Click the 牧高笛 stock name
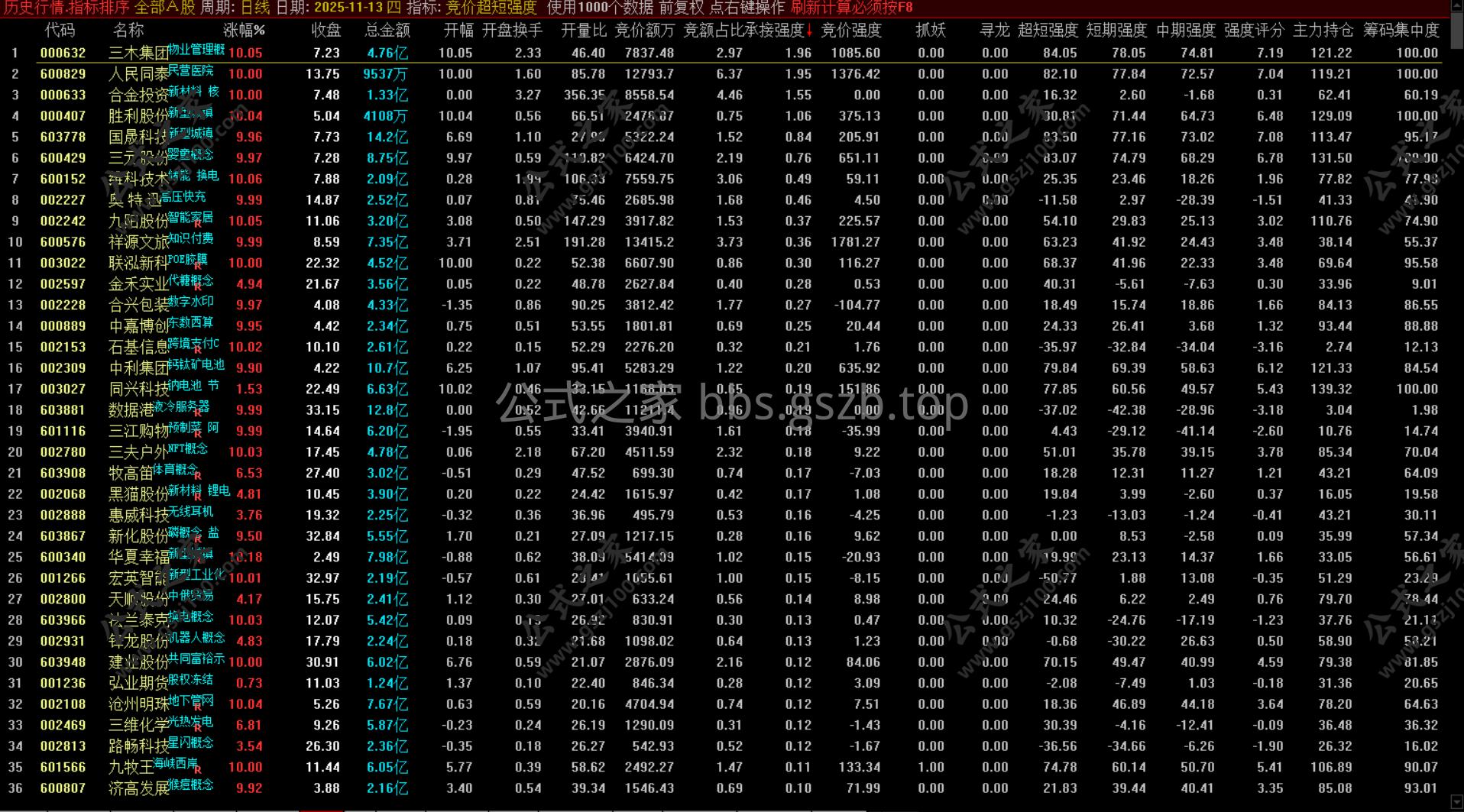The image size is (1464, 812). point(131,474)
